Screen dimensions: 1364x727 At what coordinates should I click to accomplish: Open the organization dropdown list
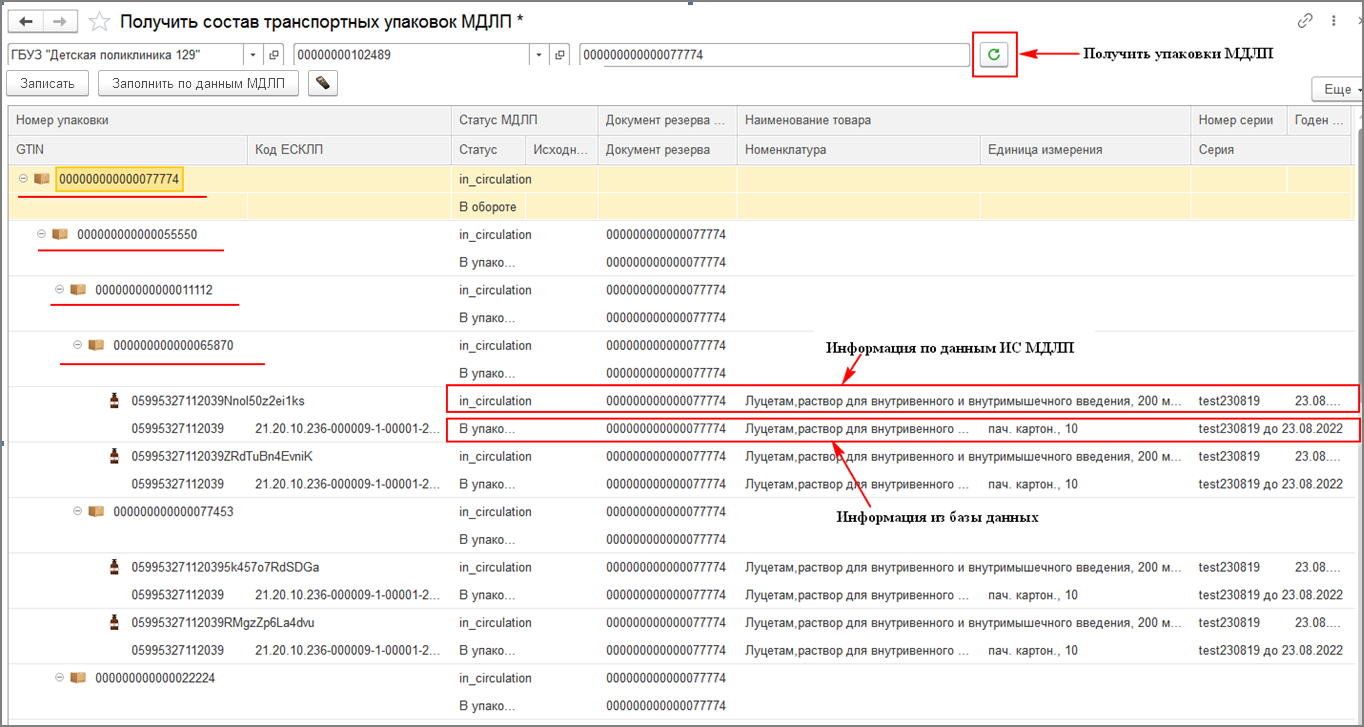[254, 55]
